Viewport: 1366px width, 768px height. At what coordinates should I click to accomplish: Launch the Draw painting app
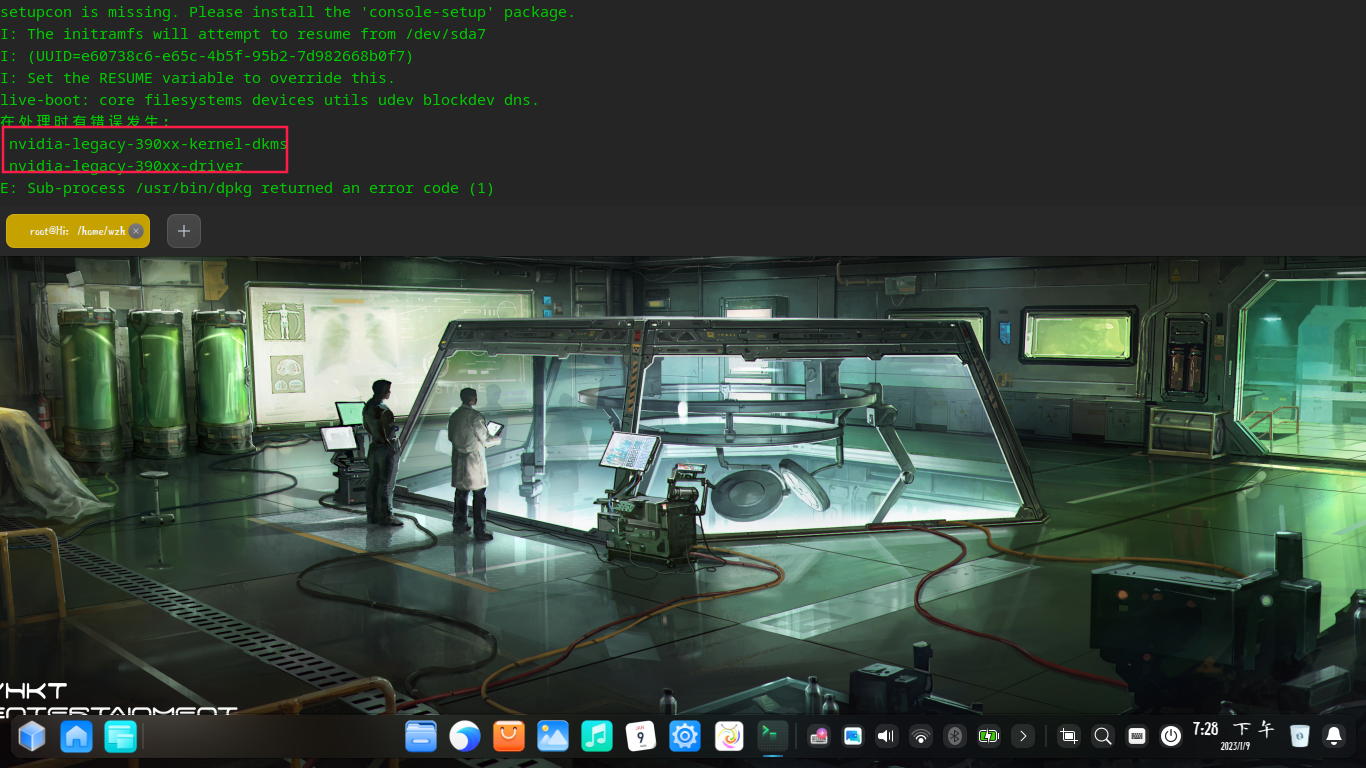click(x=728, y=736)
